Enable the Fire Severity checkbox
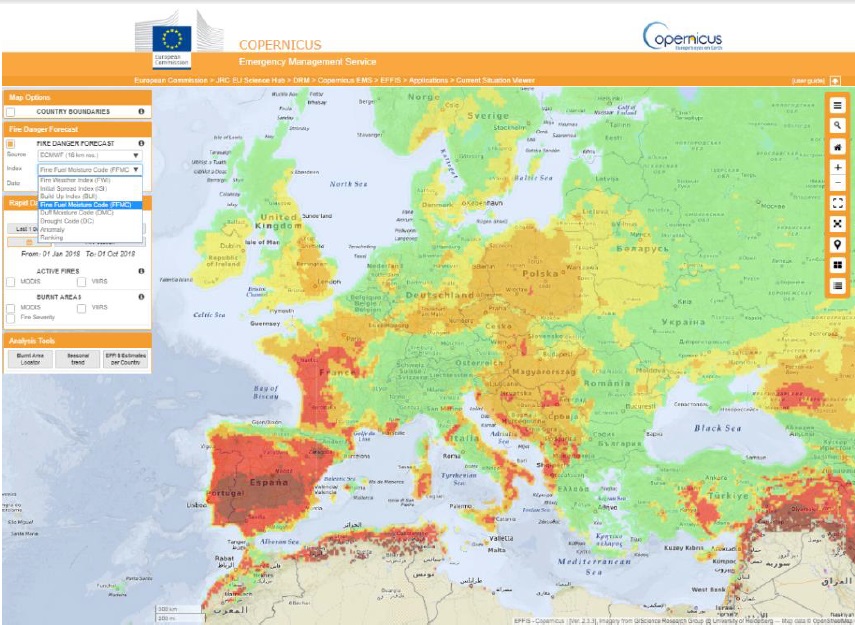Image resolution: width=855 pixels, height=625 pixels. point(11,318)
